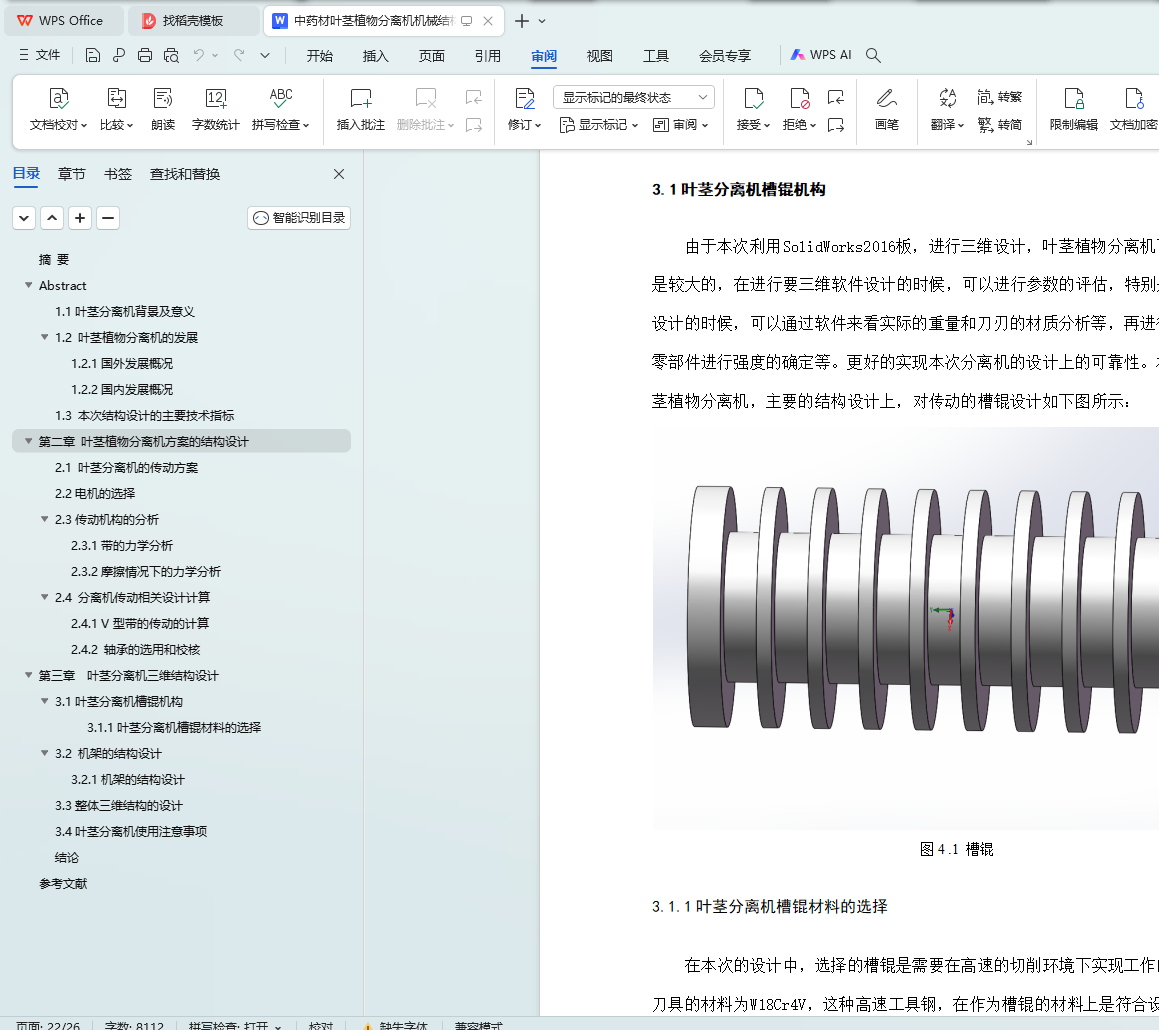Viewport: 1159px width, 1030px height.
Task: Go to previous comment icon
Action: click(474, 97)
